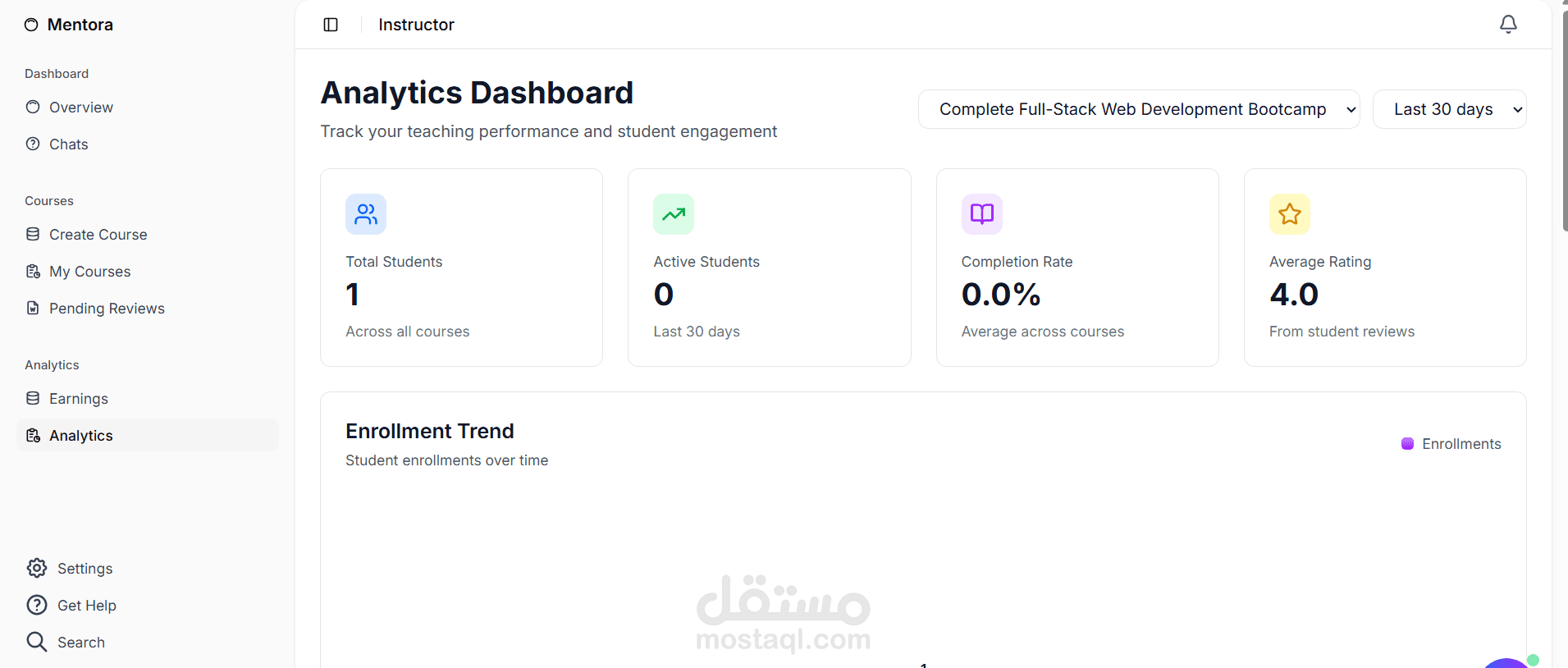The width and height of the screenshot is (1568, 668).
Task: Open Chats from the sidebar
Action: tap(68, 144)
